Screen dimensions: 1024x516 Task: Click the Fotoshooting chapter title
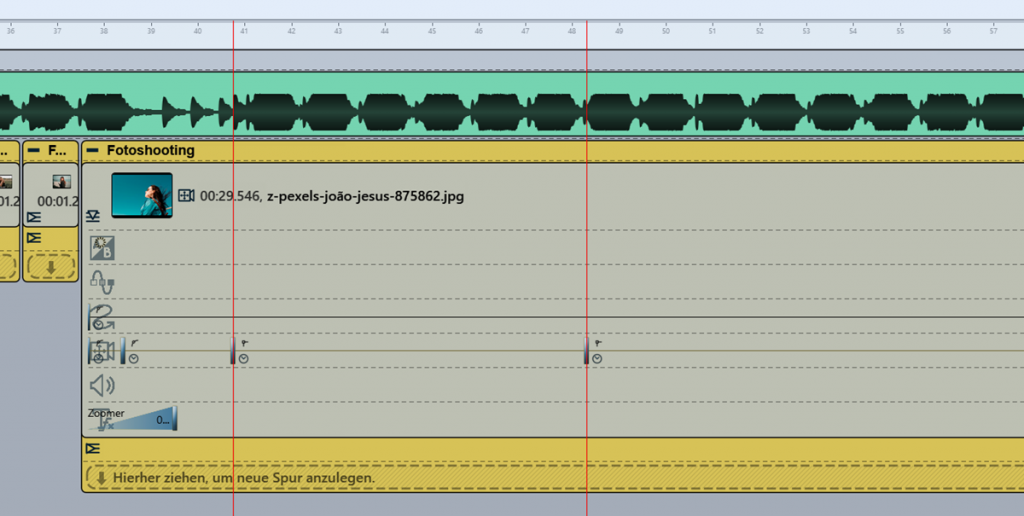(x=150, y=151)
